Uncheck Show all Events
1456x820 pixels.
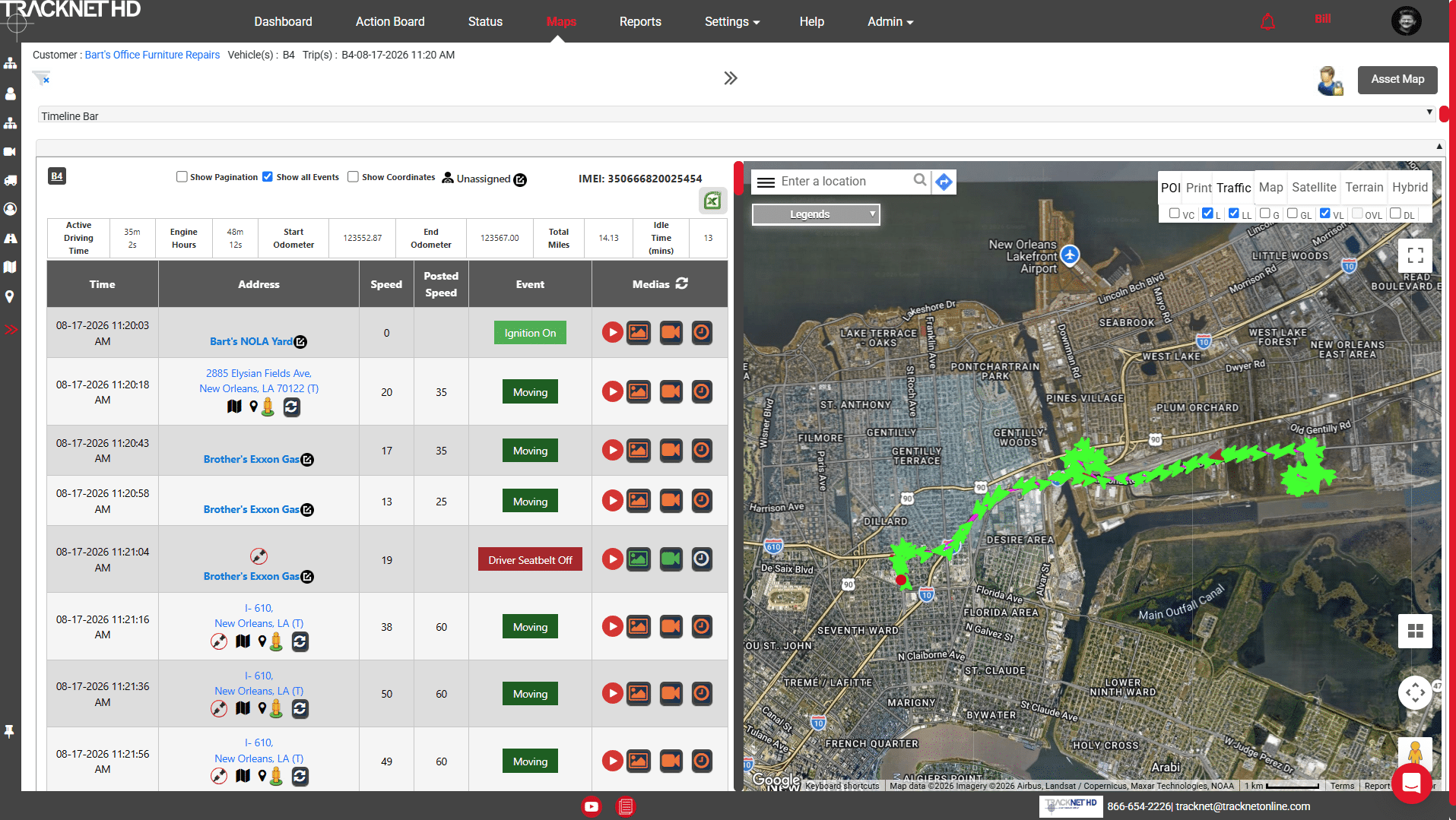268,177
